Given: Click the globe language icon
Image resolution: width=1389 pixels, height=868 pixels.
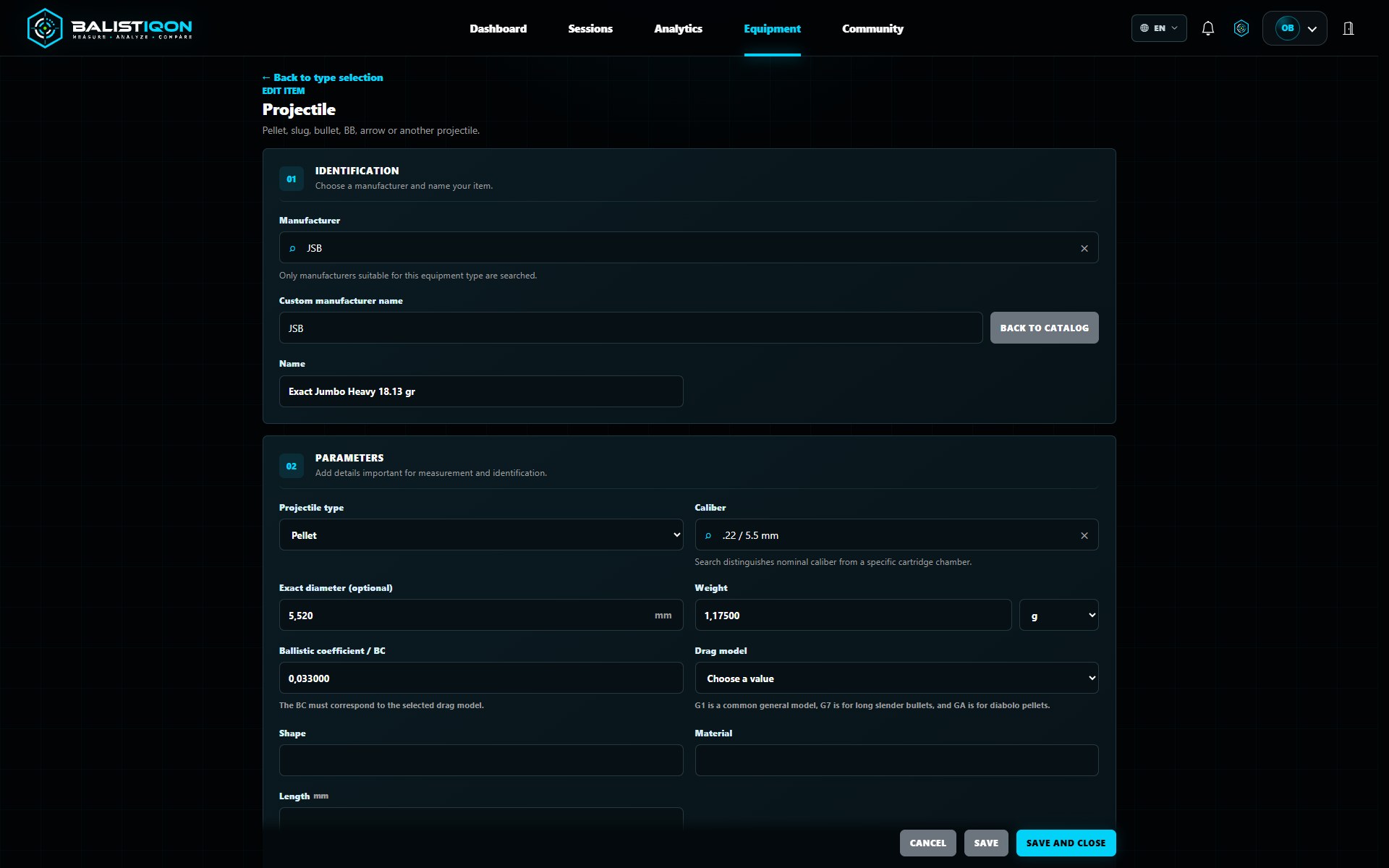Looking at the screenshot, I should pyautogui.click(x=1144, y=28).
